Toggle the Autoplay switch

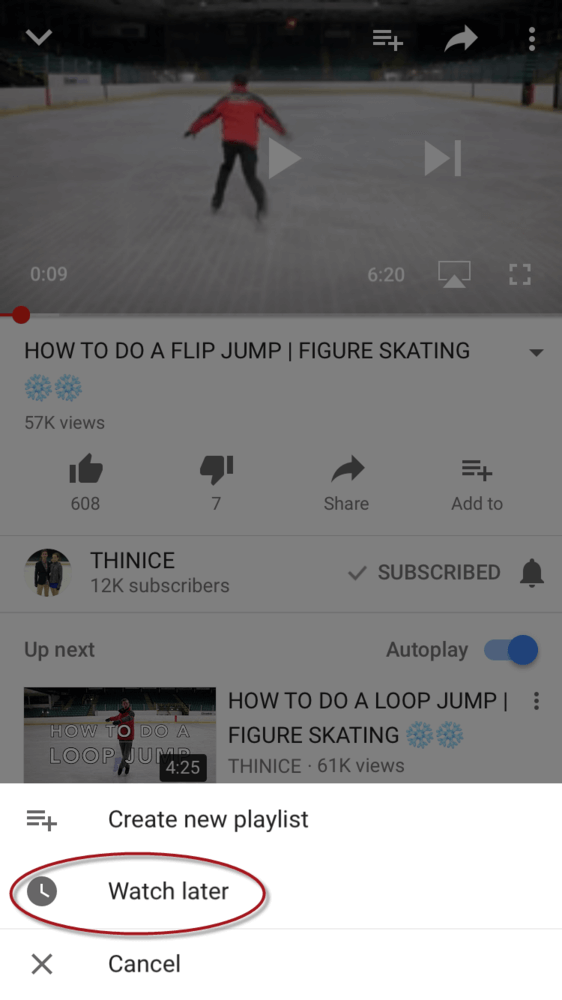pyautogui.click(x=510, y=651)
